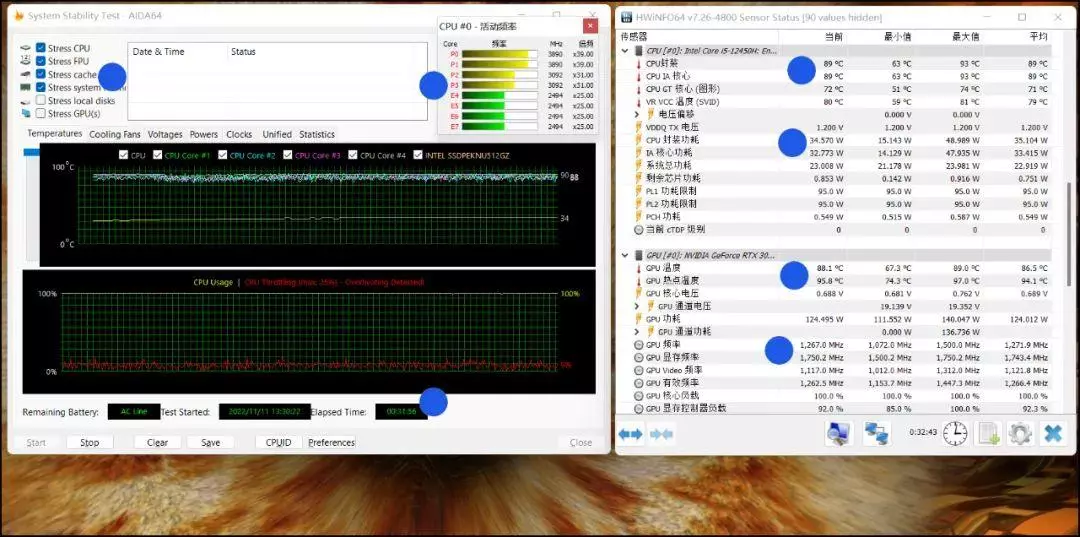
Task: Click lightning icon beside CPU 封装功耗 row
Action: click(x=638, y=140)
